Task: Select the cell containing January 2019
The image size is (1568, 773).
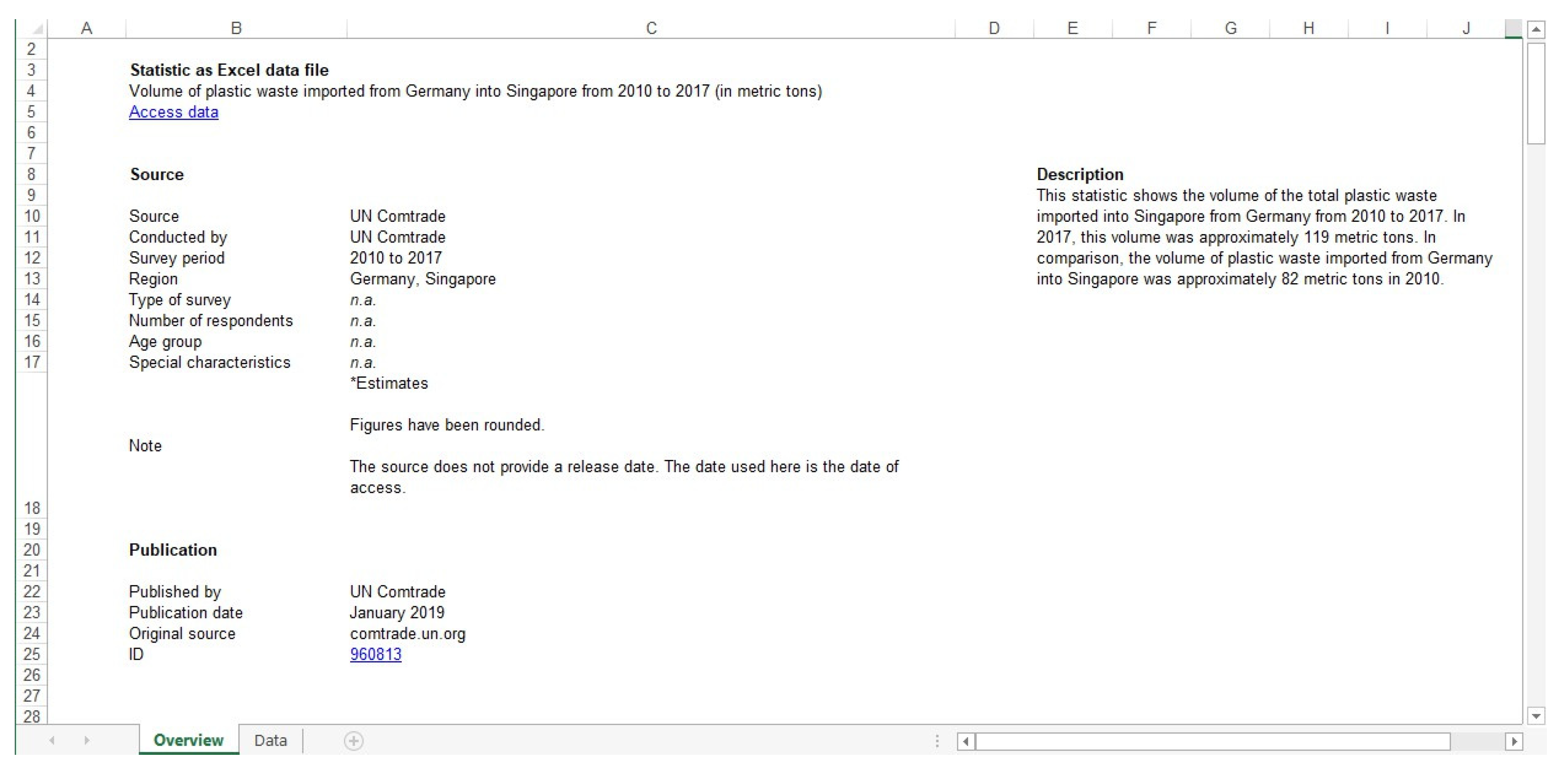Action: point(397,613)
